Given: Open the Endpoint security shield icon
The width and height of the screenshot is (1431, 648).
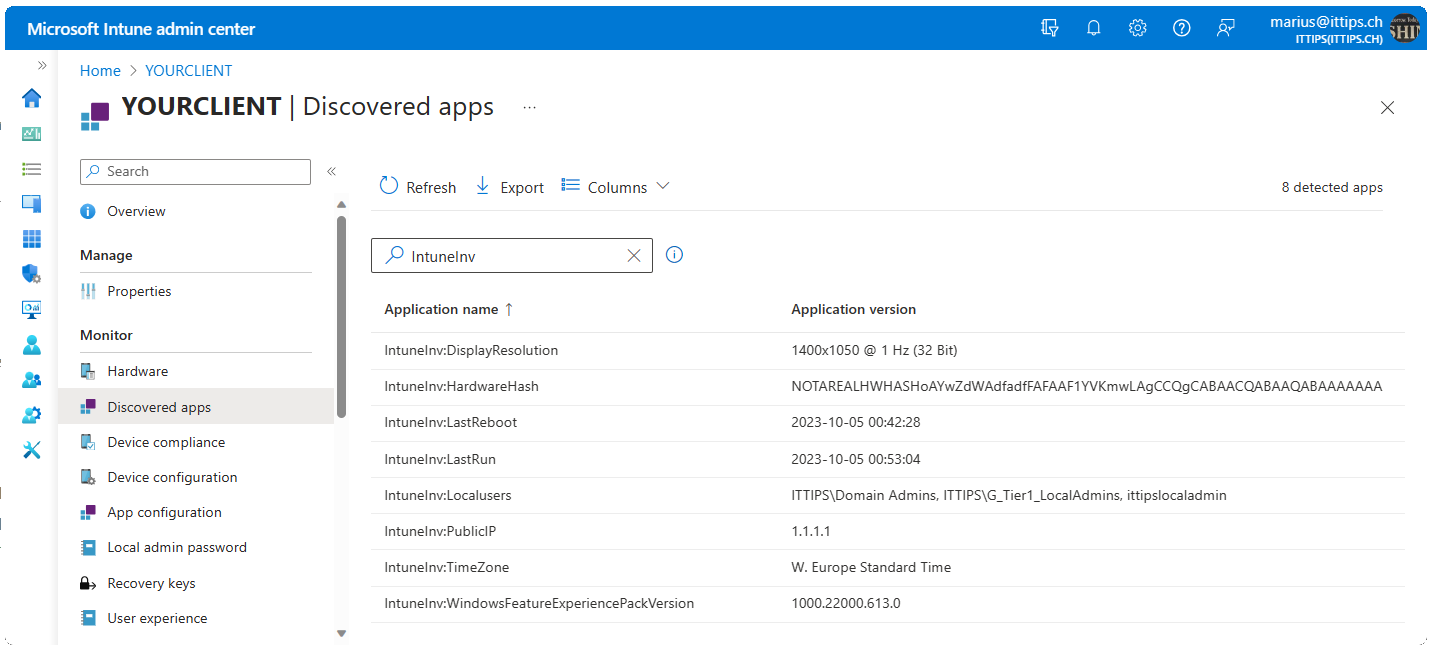Looking at the screenshot, I should click(32, 274).
